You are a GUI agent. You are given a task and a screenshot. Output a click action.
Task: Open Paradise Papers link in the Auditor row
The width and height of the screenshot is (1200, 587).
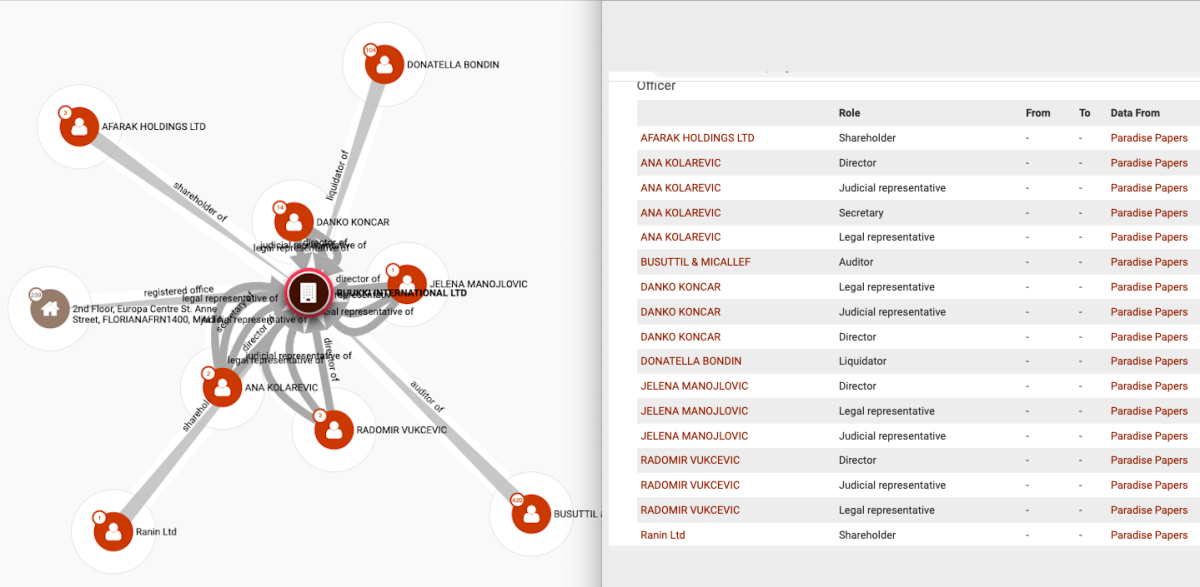click(x=1149, y=262)
